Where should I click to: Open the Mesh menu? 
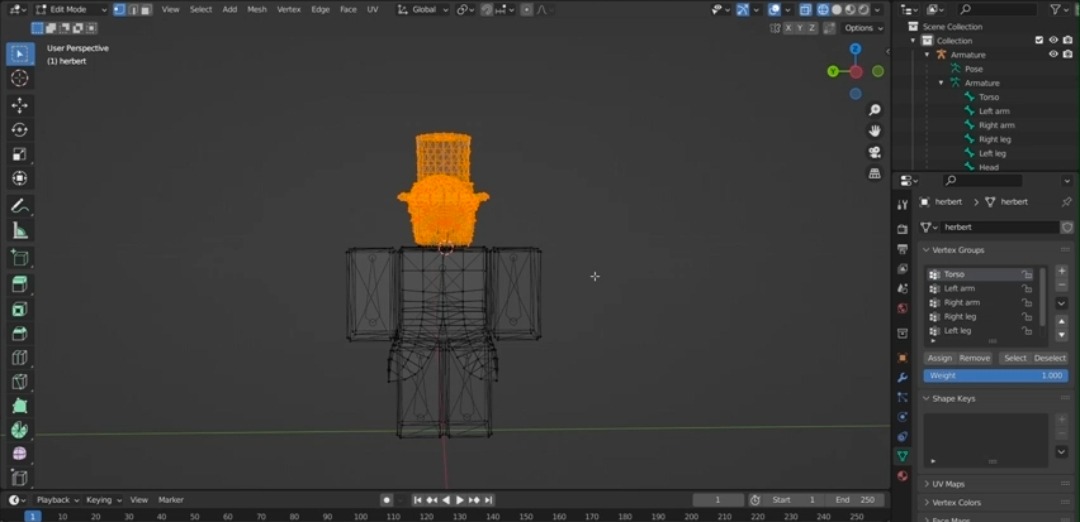(257, 9)
